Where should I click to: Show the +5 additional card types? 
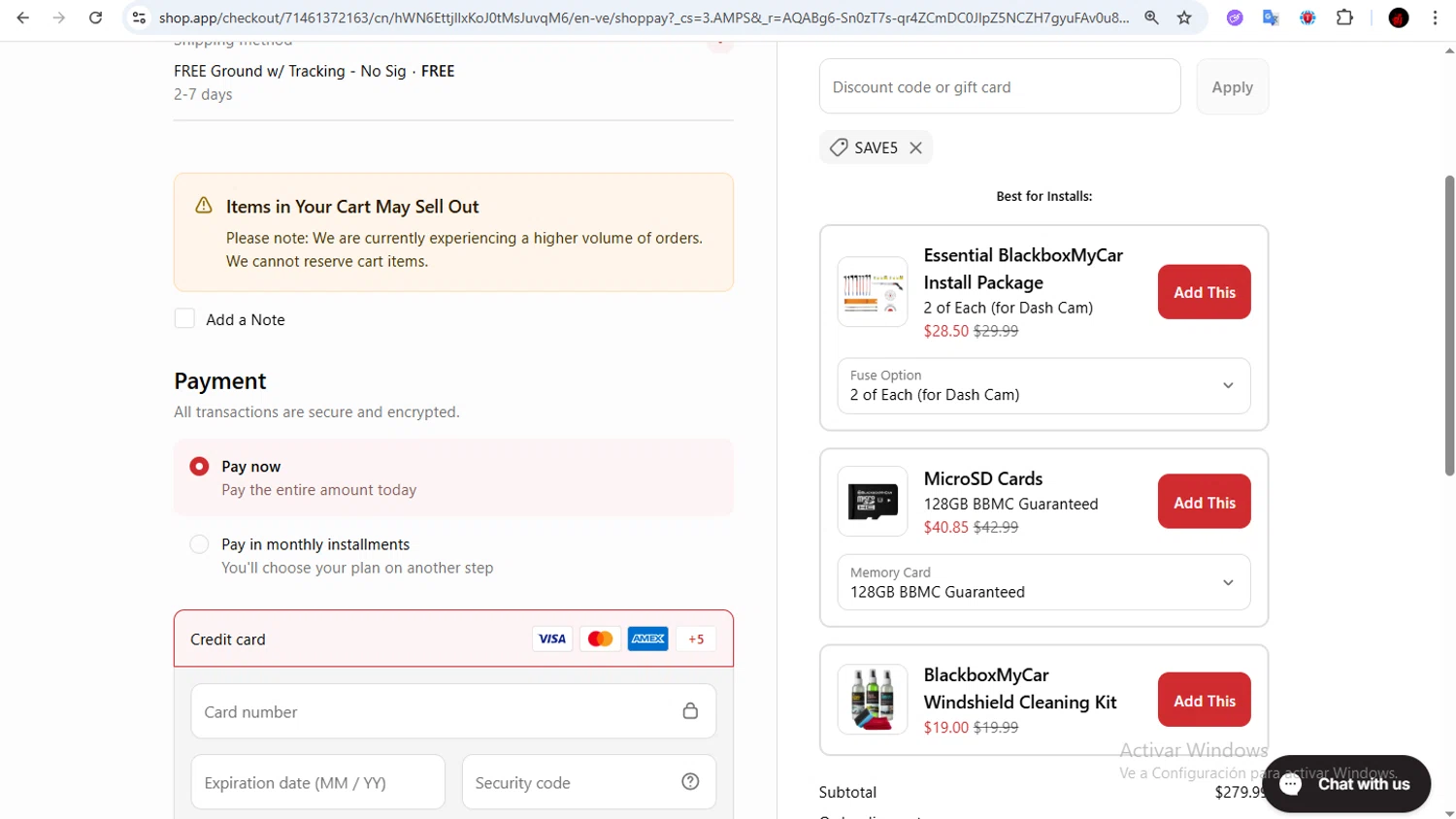[x=696, y=639]
